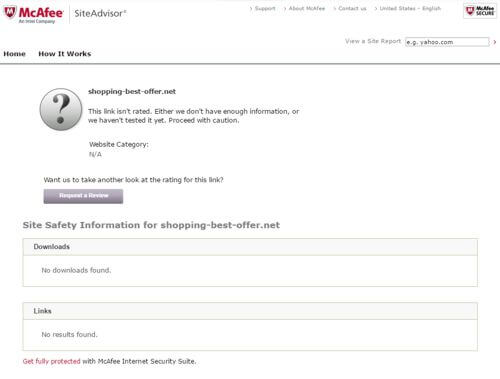
Task: Open the Home menu item
Action: 14,54
